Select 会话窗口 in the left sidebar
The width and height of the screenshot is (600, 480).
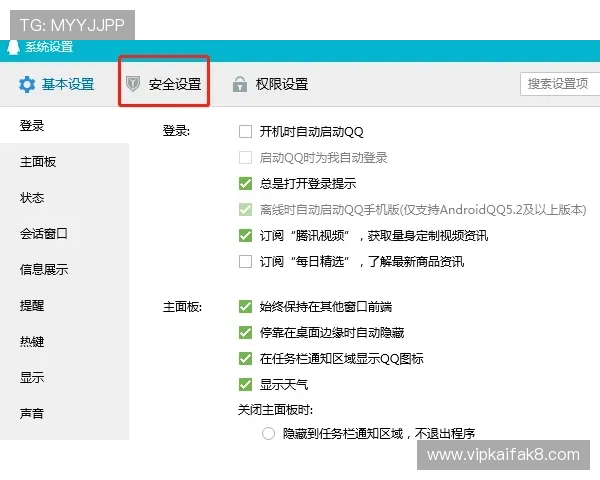point(64,233)
